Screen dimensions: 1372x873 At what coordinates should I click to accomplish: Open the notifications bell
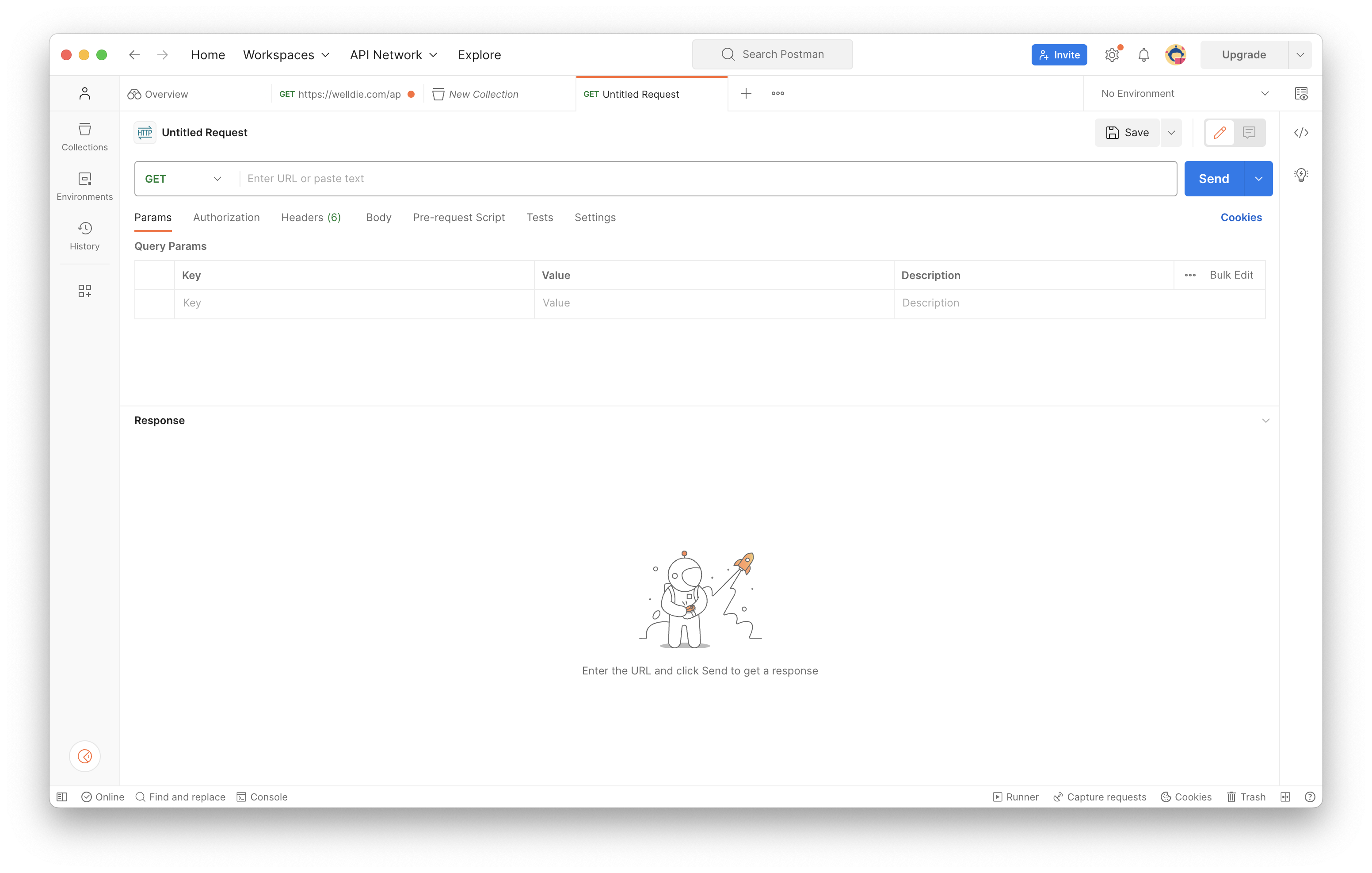click(1143, 55)
